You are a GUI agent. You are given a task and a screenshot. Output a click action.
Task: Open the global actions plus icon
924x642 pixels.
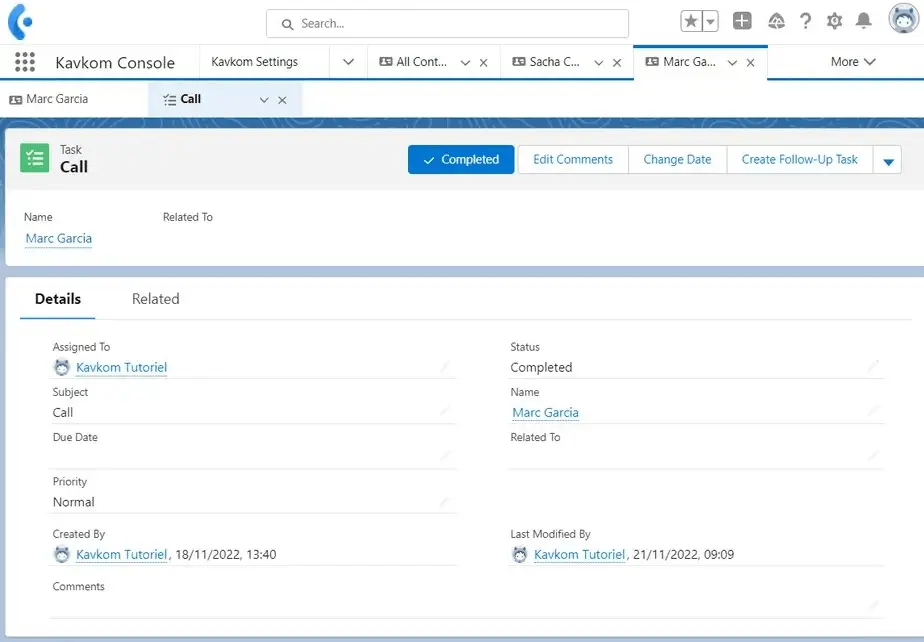point(742,22)
